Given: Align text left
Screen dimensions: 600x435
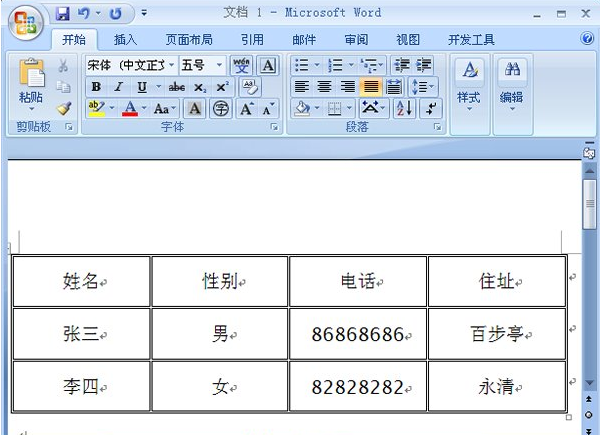Looking at the screenshot, I should [302, 87].
